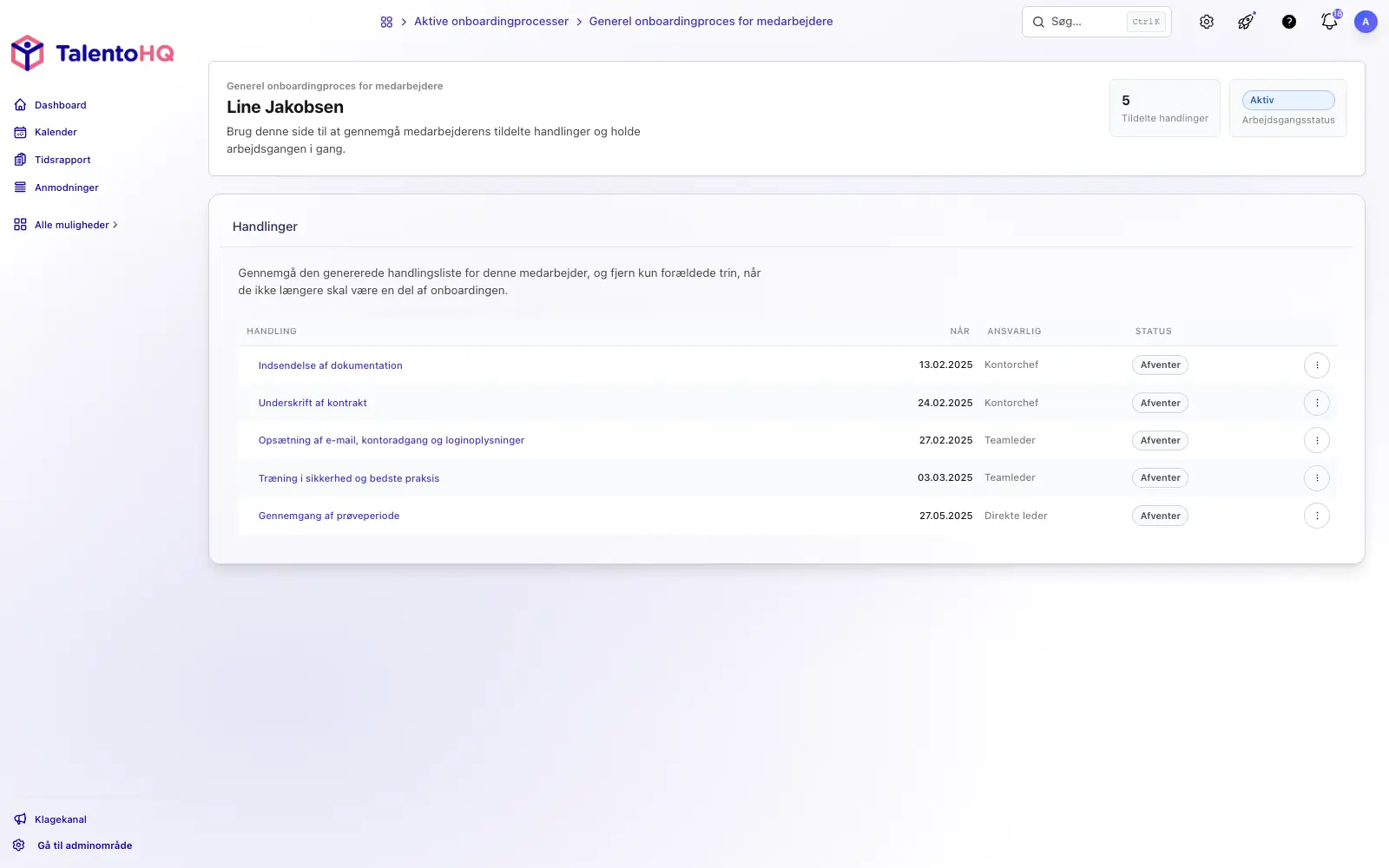Viewport: 1389px width, 868px height.
Task: Go to Dashboard in sidebar
Action: tap(61, 105)
